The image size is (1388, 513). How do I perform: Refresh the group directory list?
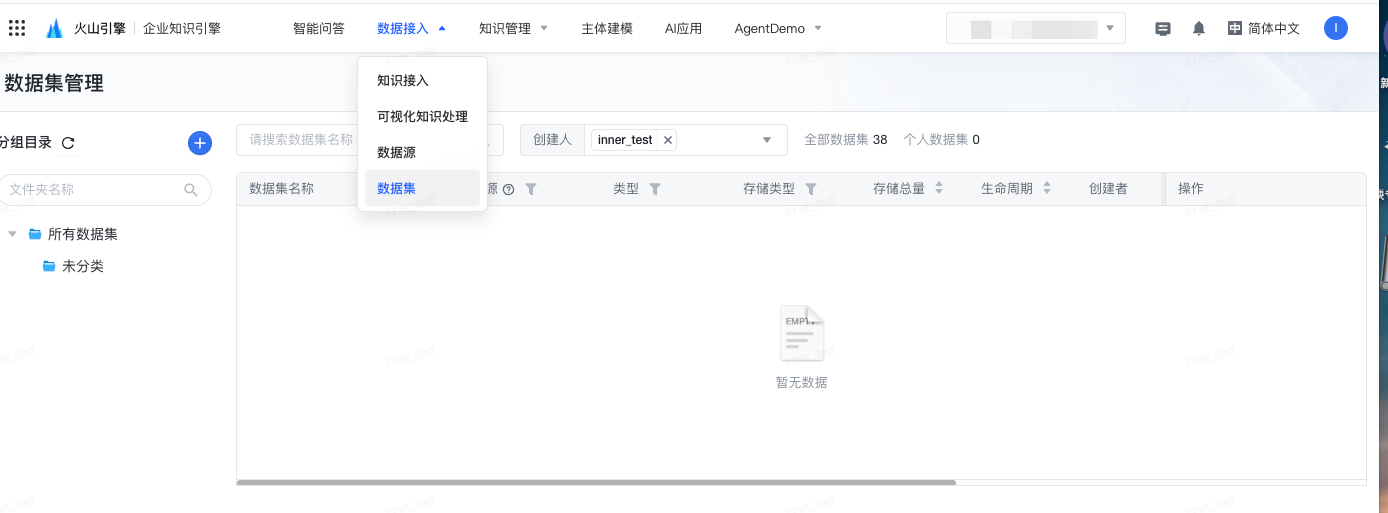[68, 143]
